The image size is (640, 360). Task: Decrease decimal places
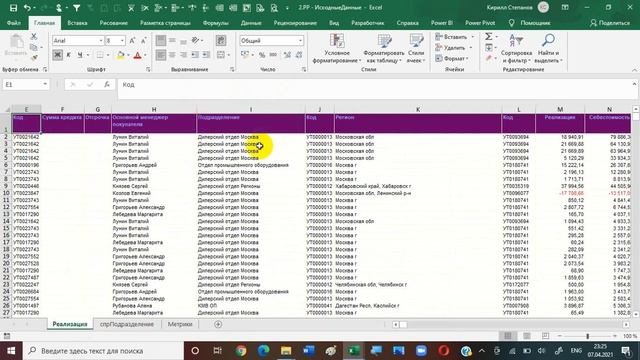pos(299,55)
